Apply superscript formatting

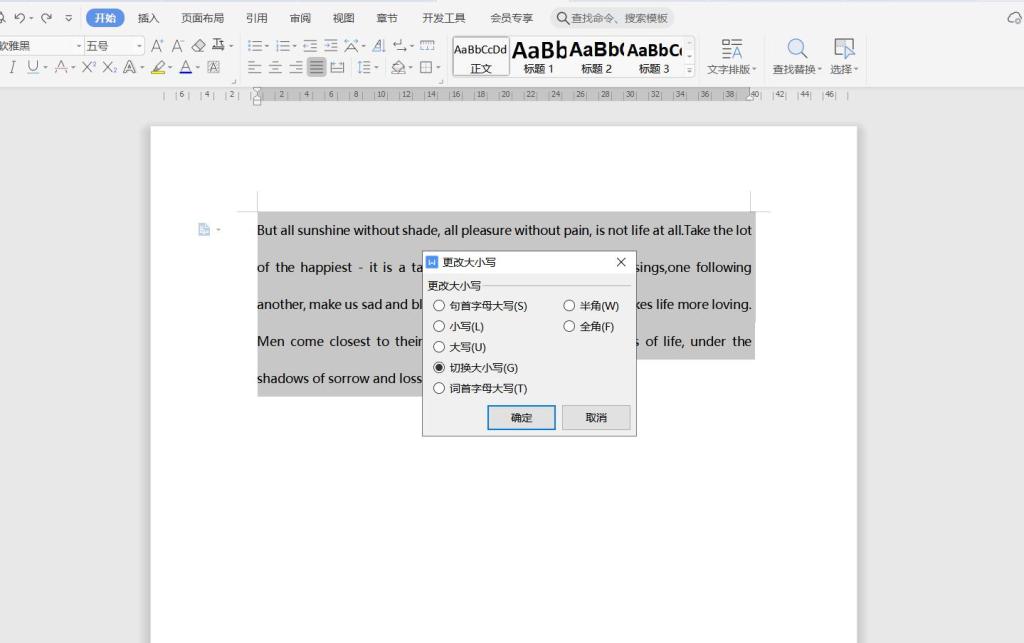[88, 67]
